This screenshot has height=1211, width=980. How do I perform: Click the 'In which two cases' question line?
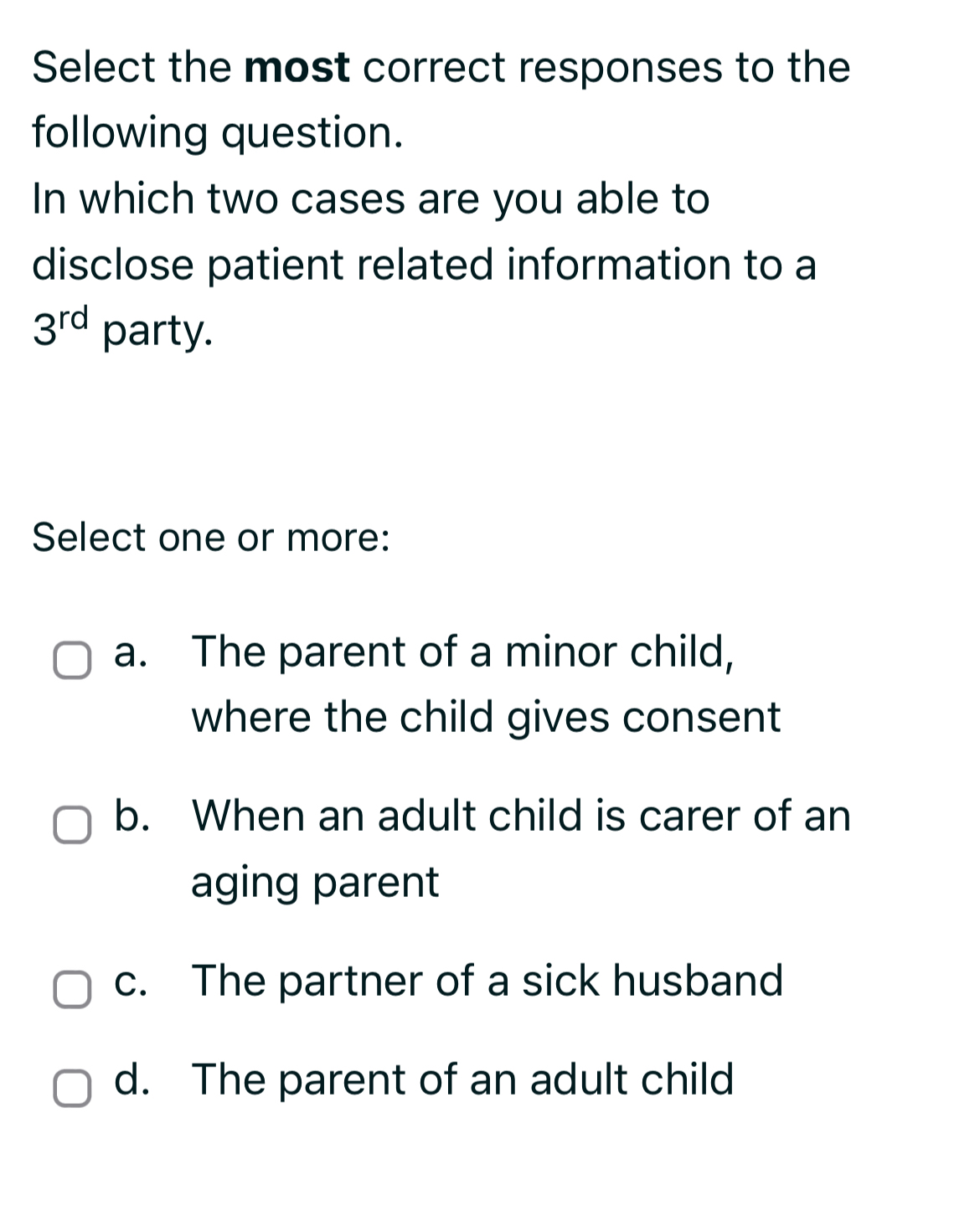[370, 198]
